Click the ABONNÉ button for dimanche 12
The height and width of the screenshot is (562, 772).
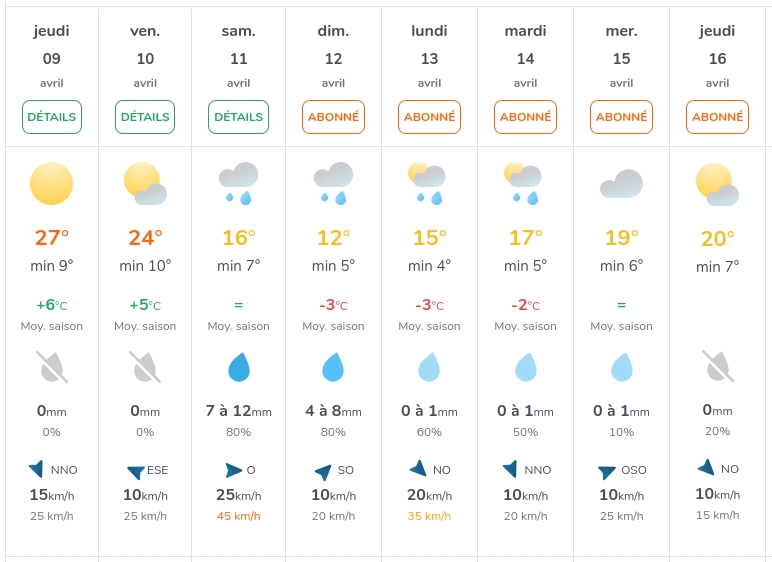(333, 117)
